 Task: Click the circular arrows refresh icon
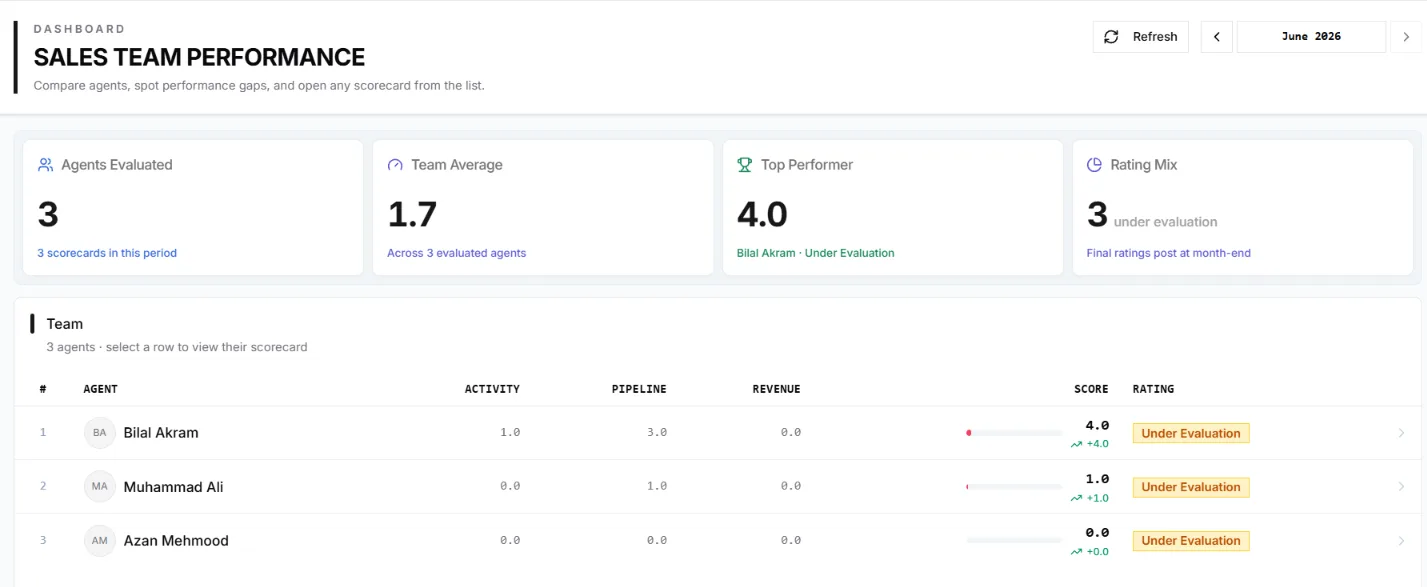click(1111, 37)
